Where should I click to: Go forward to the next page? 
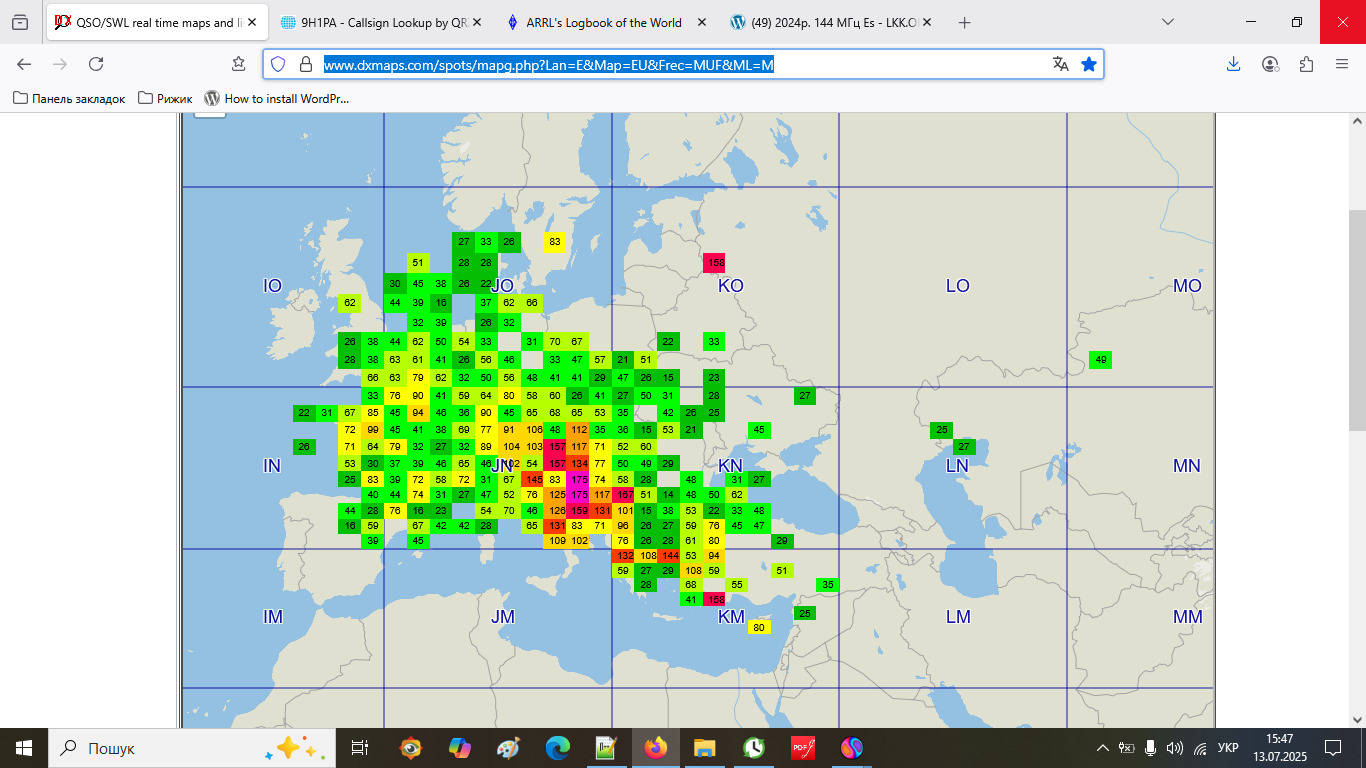point(60,64)
